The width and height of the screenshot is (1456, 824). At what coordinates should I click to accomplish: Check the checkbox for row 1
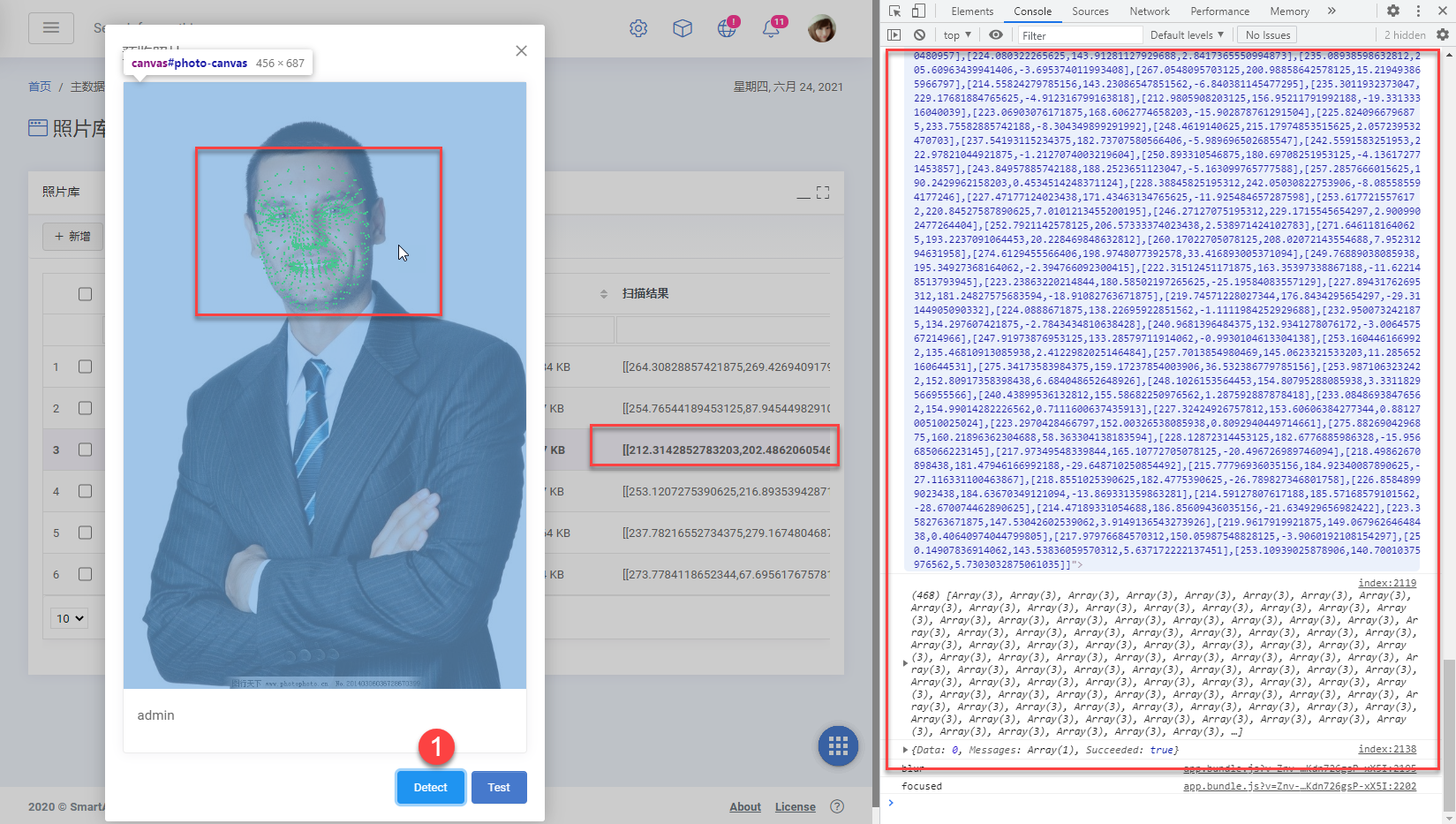click(x=85, y=367)
